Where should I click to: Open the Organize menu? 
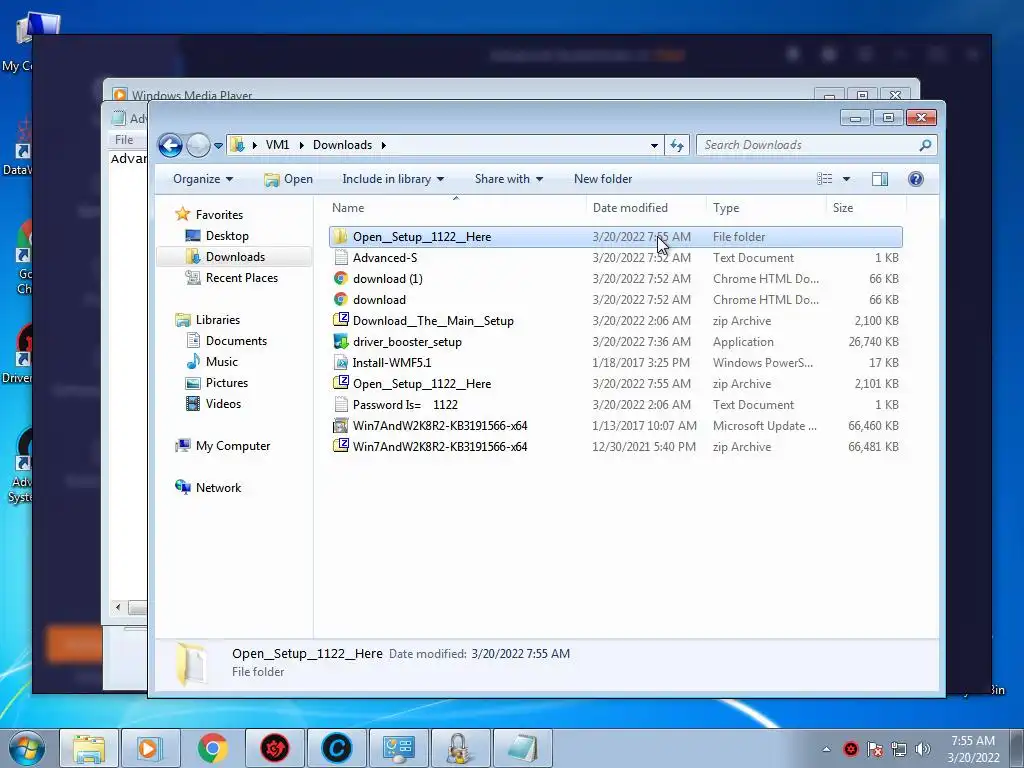point(203,179)
